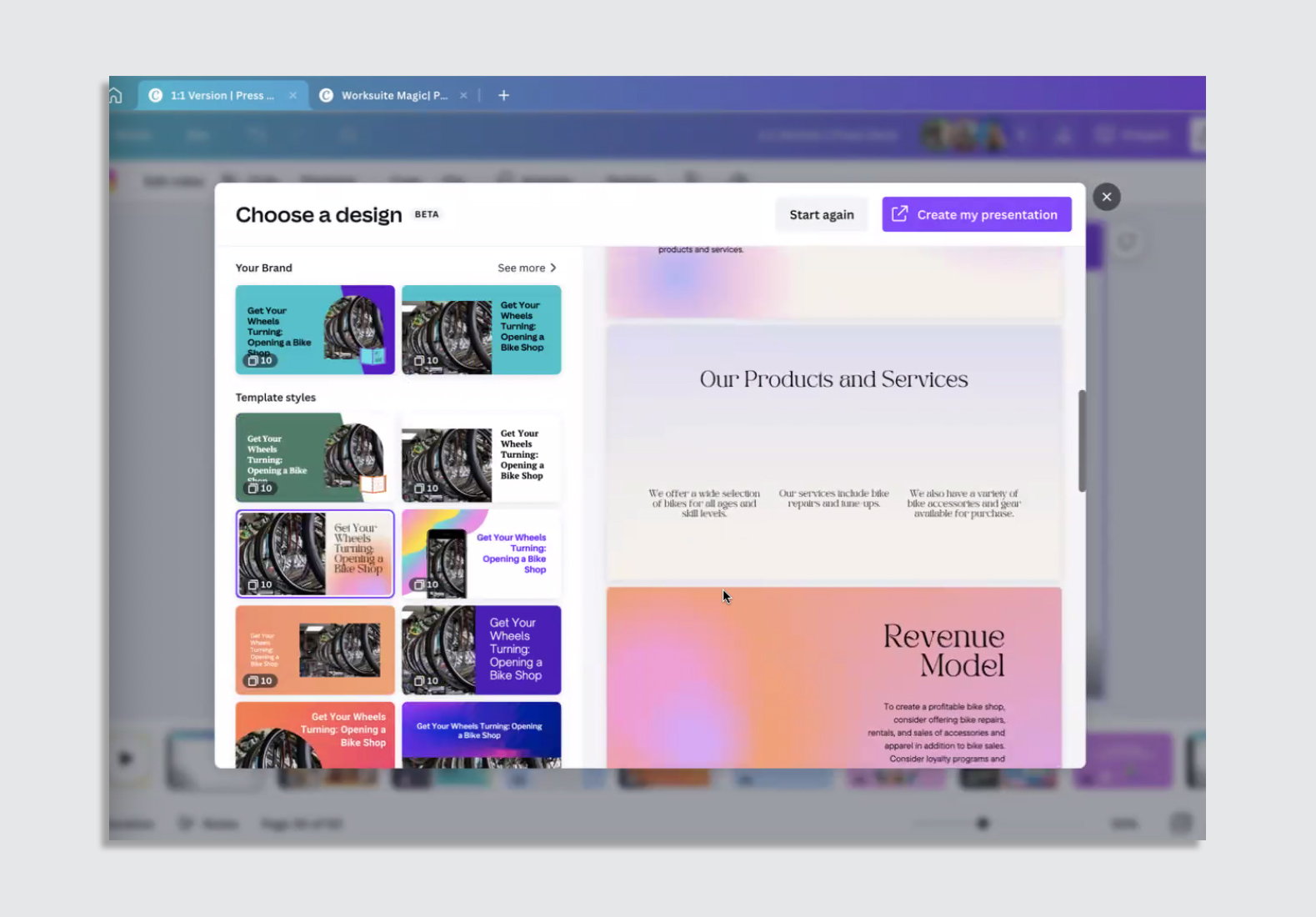Choose the green template style thumbnail
The image size is (1316, 917).
point(315,458)
